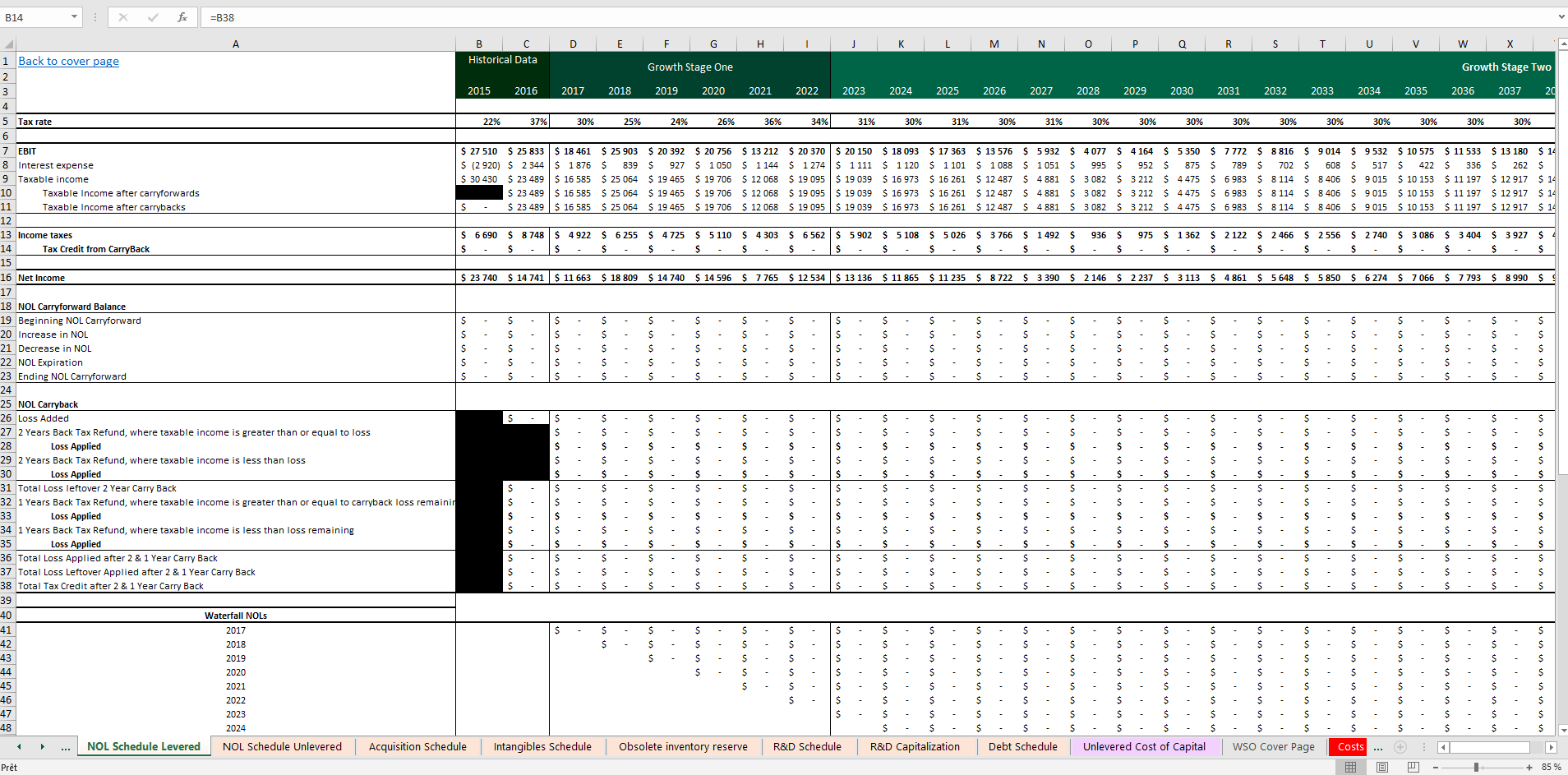This screenshot has height=775, width=1568.
Task: Zoom out with the minus button
Action: tap(1436, 767)
